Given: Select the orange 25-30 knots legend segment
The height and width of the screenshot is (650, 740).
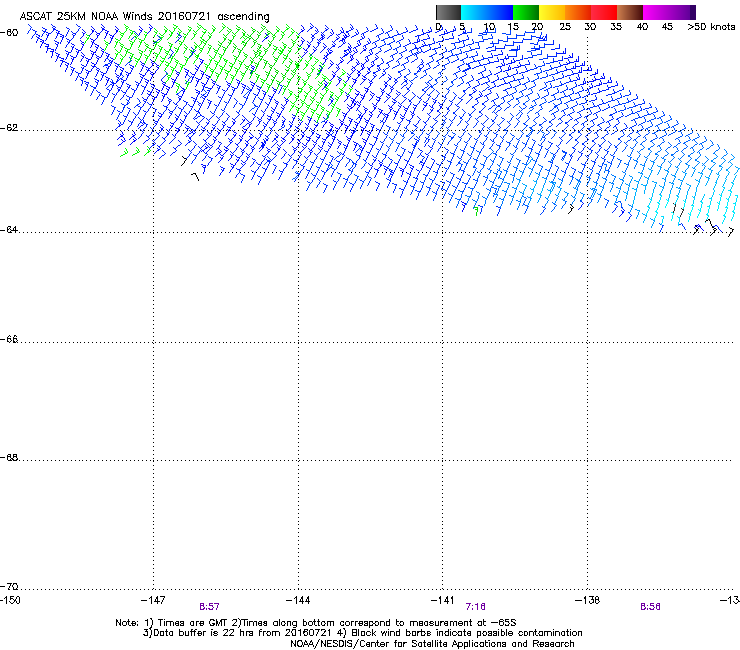Looking at the screenshot, I should [x=578, y=12].
